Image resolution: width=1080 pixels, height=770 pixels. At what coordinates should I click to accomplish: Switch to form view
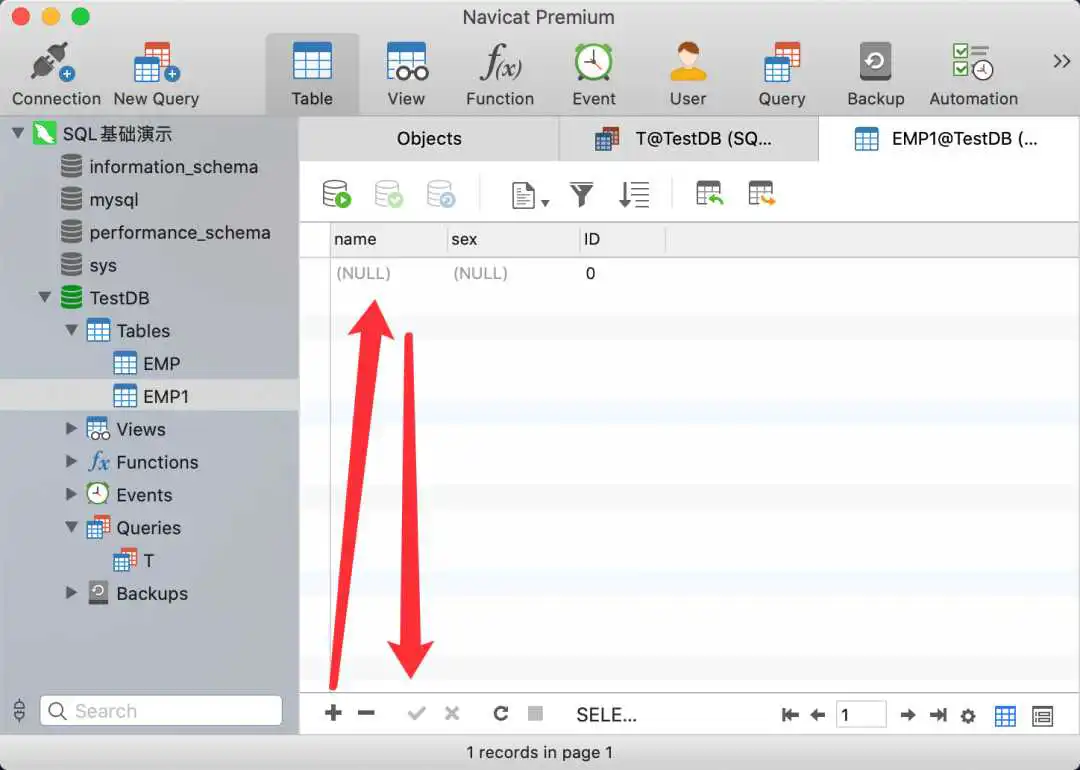1043,715
